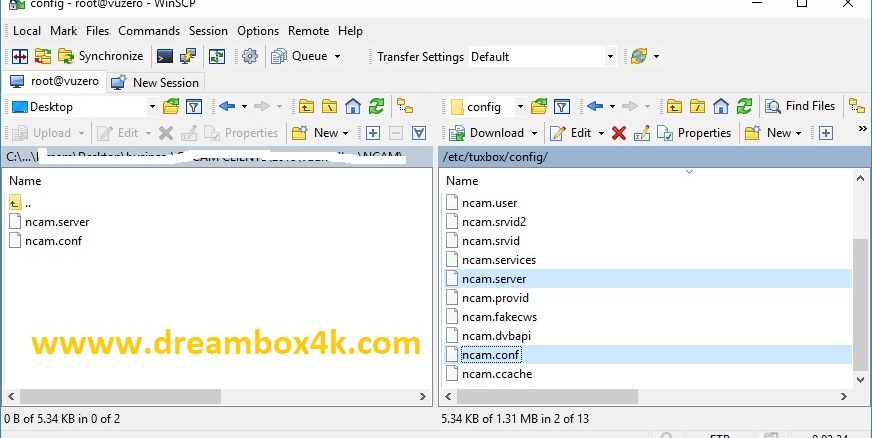The image size is (872, 438).
Task: Click the local select files plus icon
Action: 373,133
